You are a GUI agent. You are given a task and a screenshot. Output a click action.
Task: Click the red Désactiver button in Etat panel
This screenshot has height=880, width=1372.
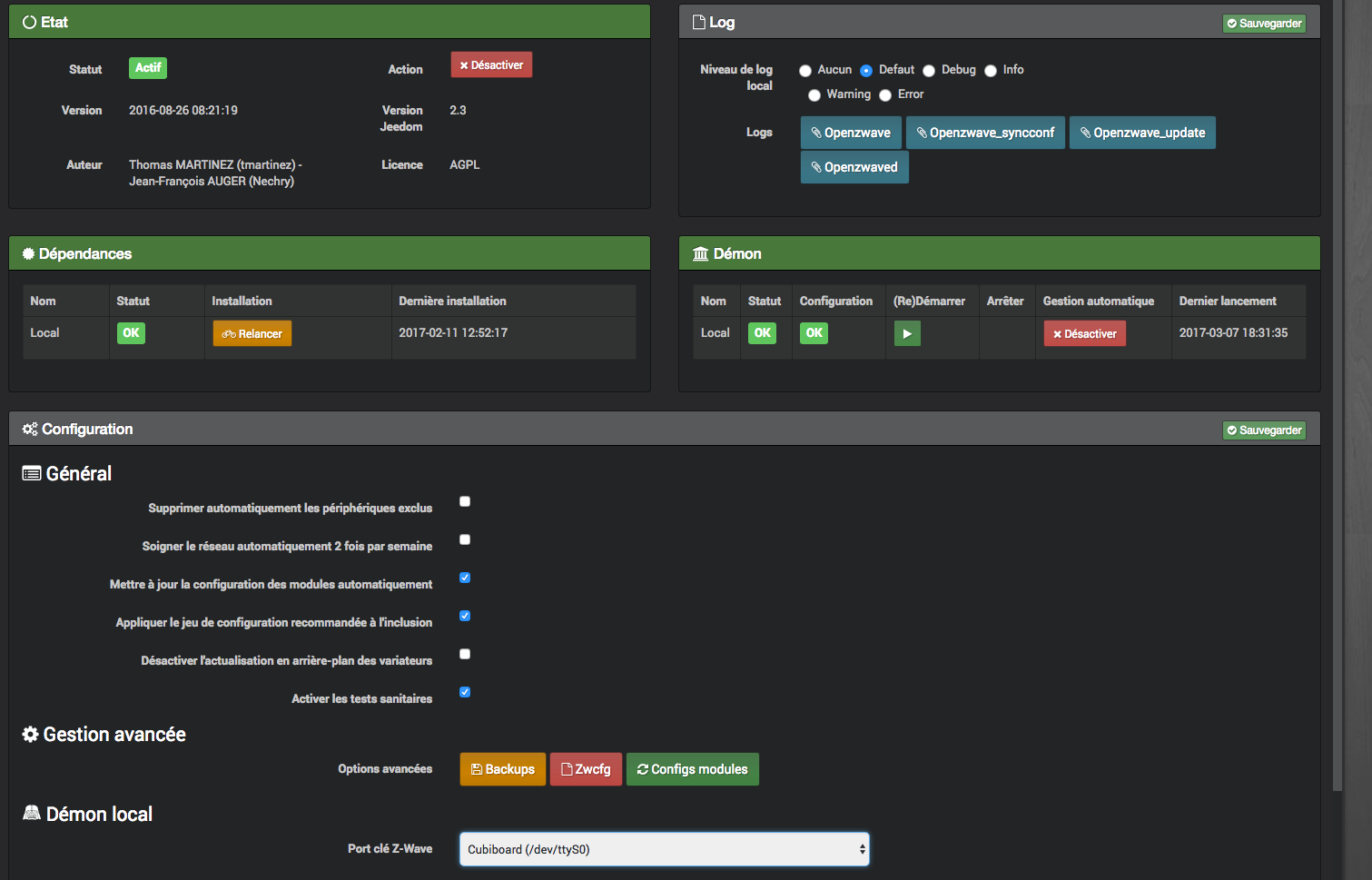[x=491, y=65]
